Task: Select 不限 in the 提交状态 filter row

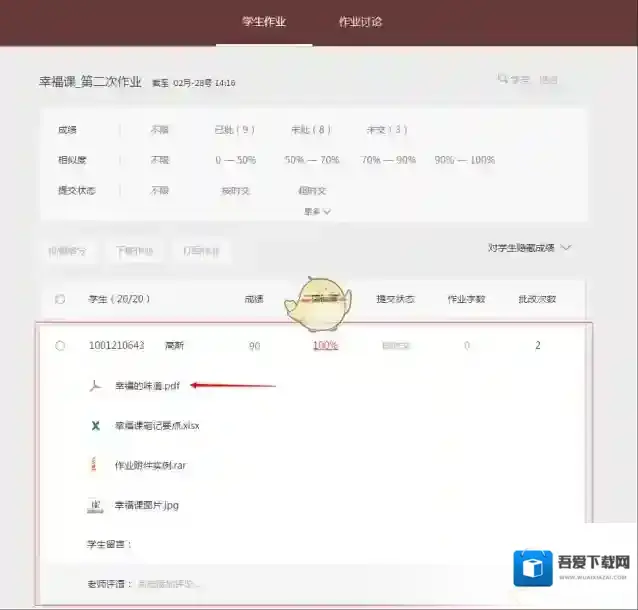Action: click(x=160, y=190)
